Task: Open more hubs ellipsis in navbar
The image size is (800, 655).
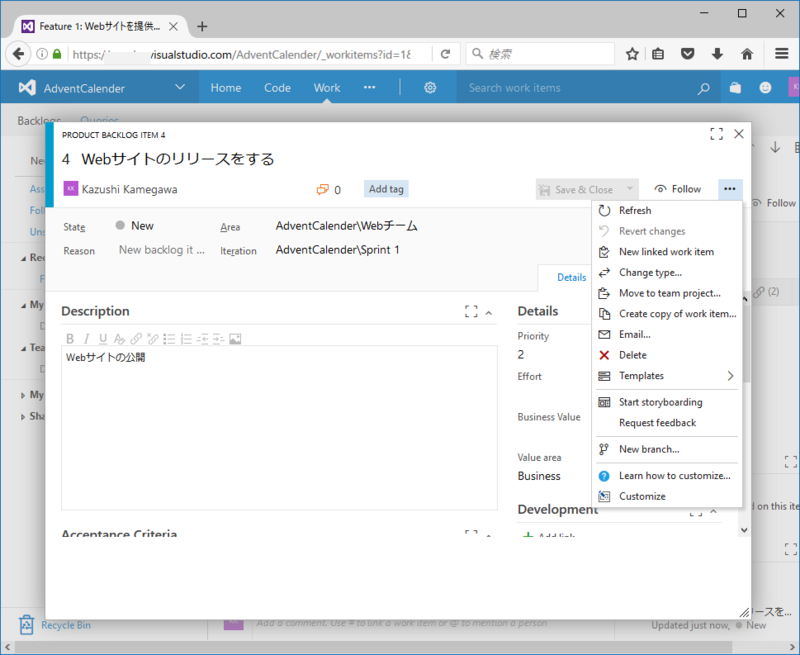Action: [x=369, y=87]
